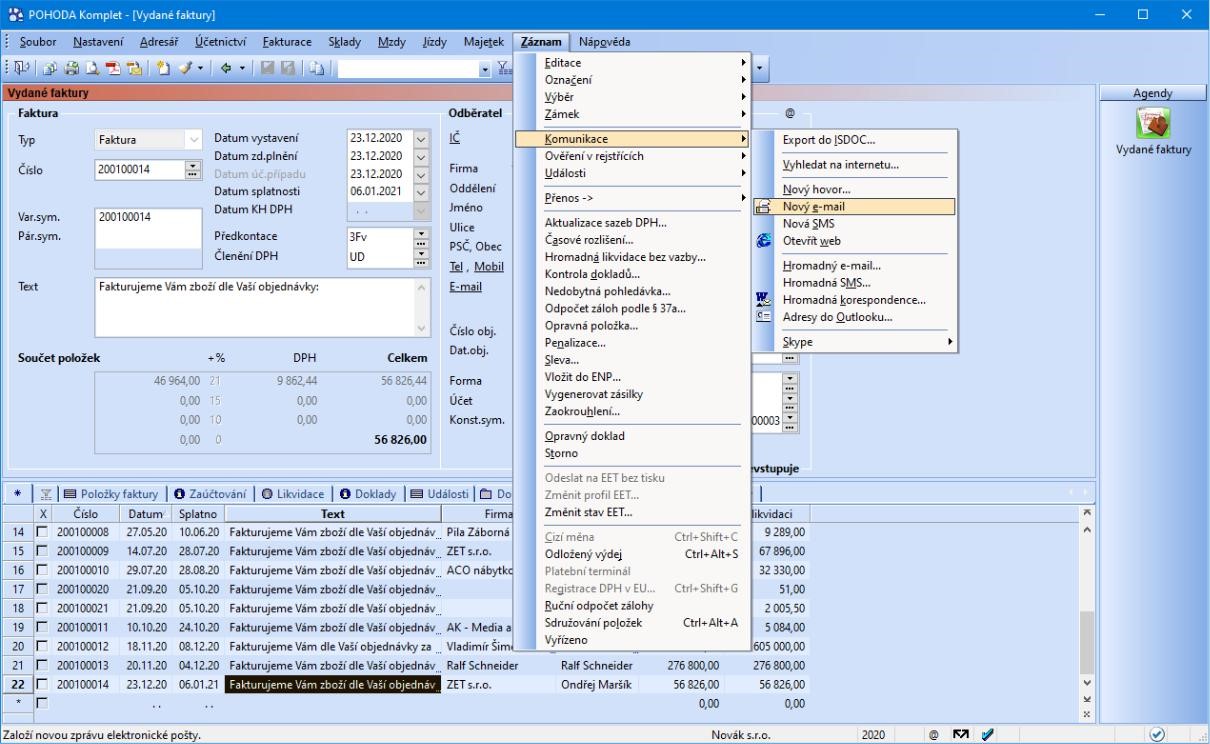The width and height of the screenshot is (1210, 744).
Task: Open the Typ Faktura dropdown
Action: 194,139
